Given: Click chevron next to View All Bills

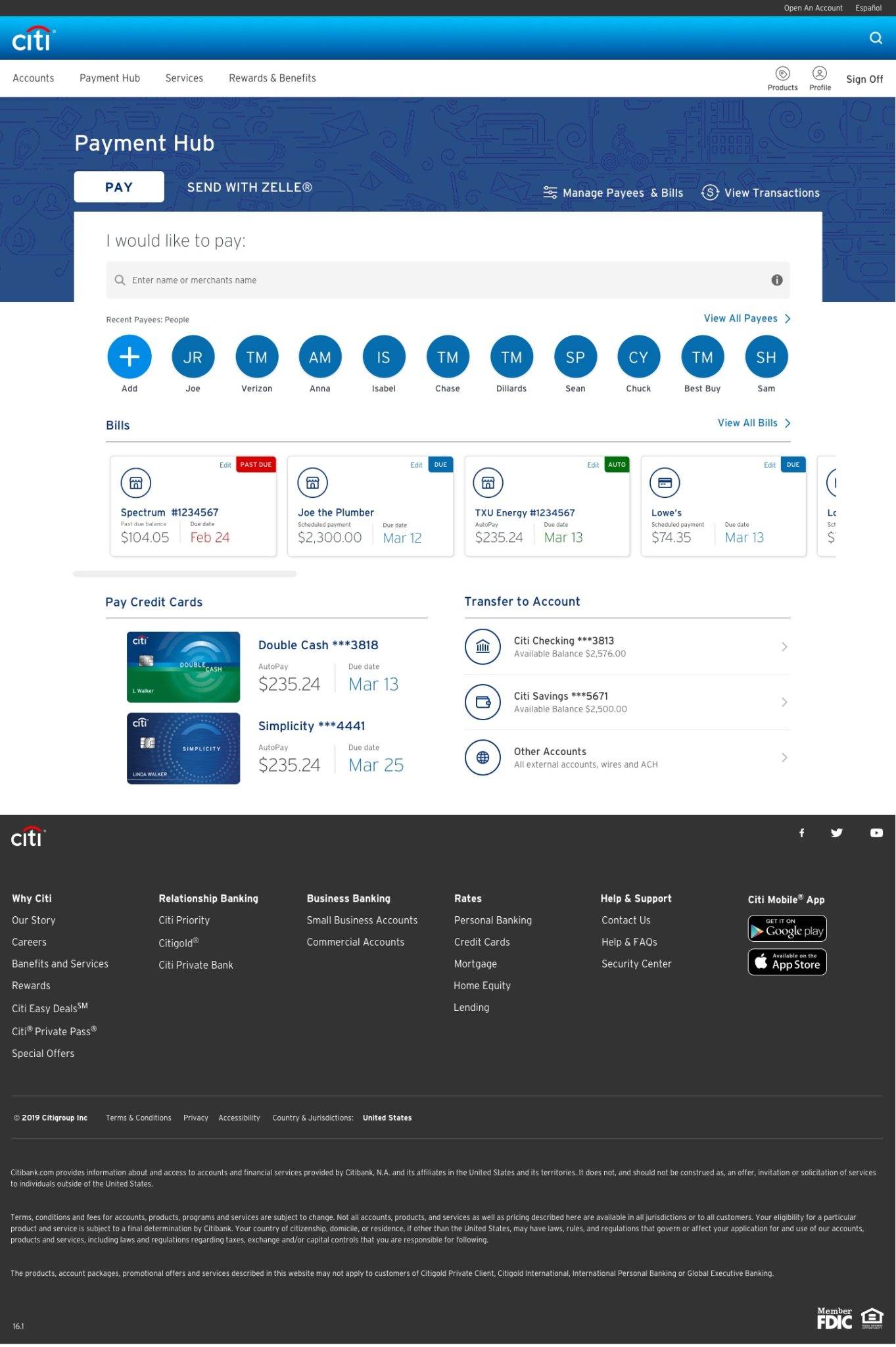Looking at the screenshot, I should pos(787,423).
